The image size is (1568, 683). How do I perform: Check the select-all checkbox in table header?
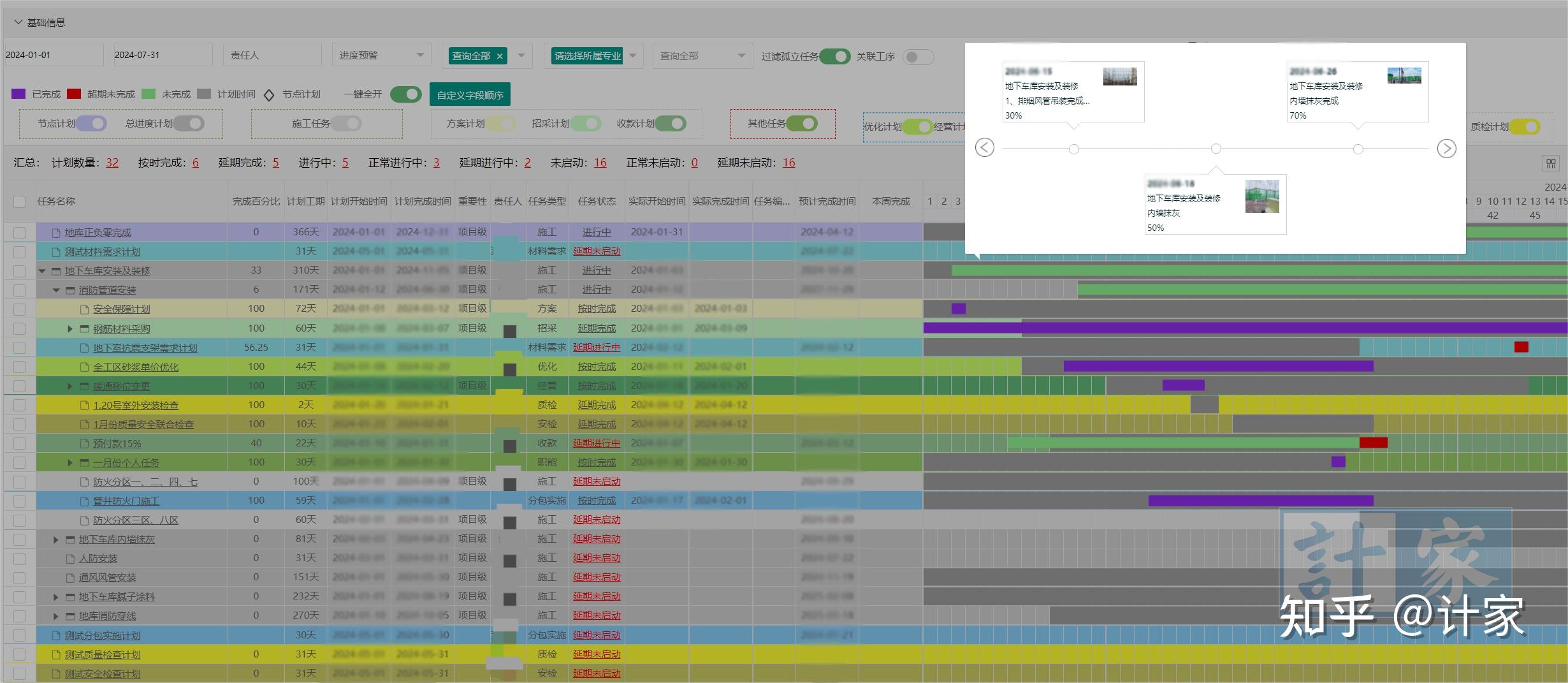click(20, 202)
